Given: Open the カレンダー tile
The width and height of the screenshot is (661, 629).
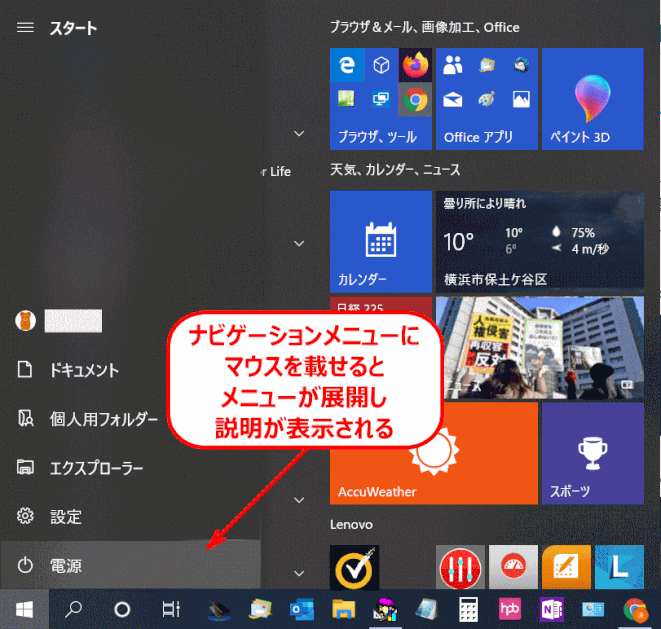Looking at the screenshot, I should (x=381, y=242).
